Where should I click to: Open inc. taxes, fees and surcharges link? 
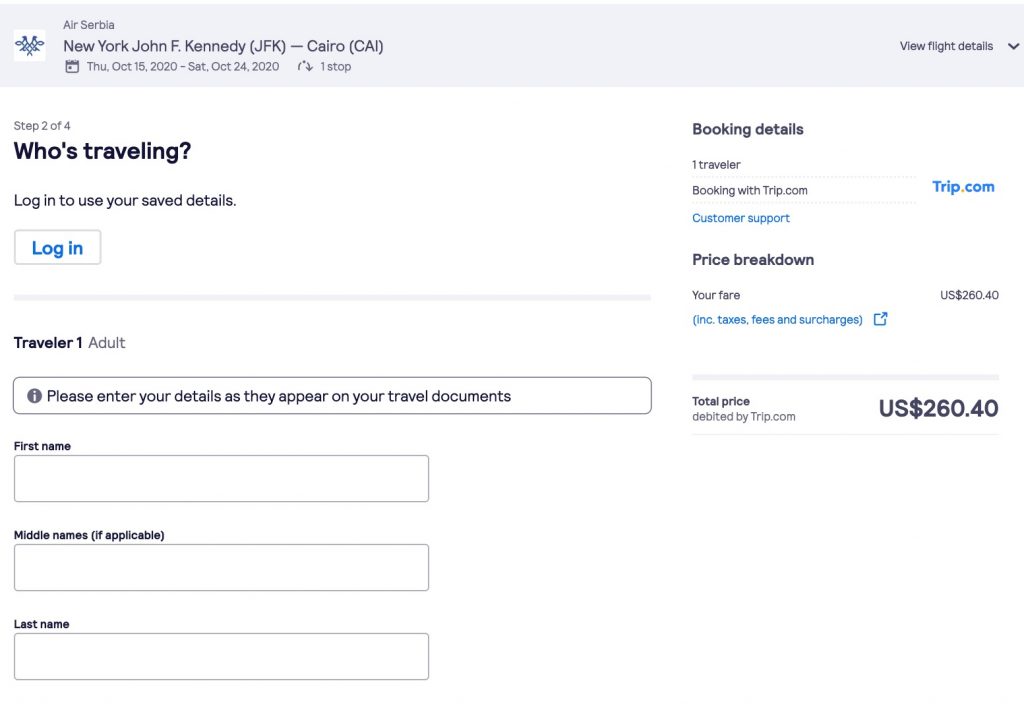[777, 320]
